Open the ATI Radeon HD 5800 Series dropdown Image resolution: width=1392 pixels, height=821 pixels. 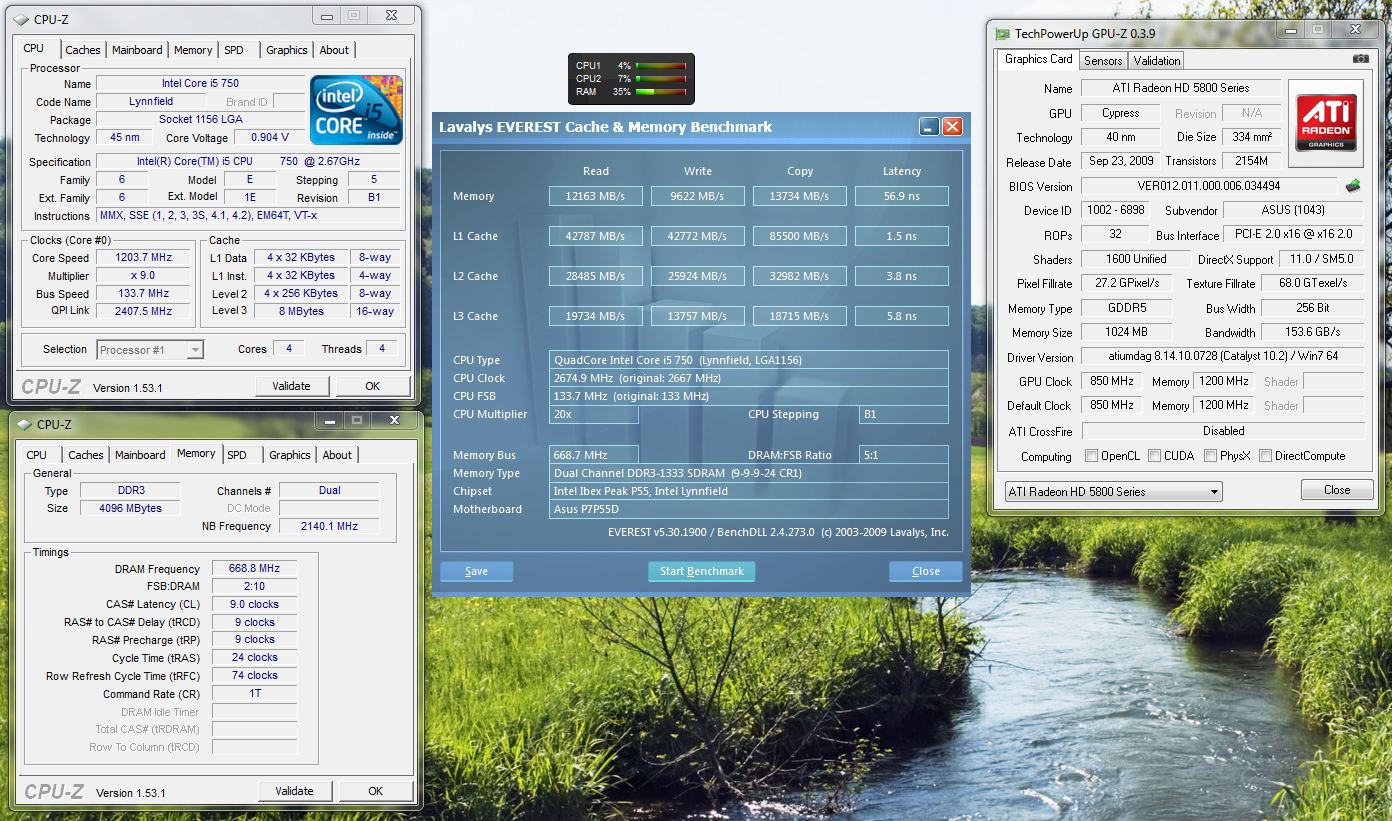click(x=1113, y=492)
